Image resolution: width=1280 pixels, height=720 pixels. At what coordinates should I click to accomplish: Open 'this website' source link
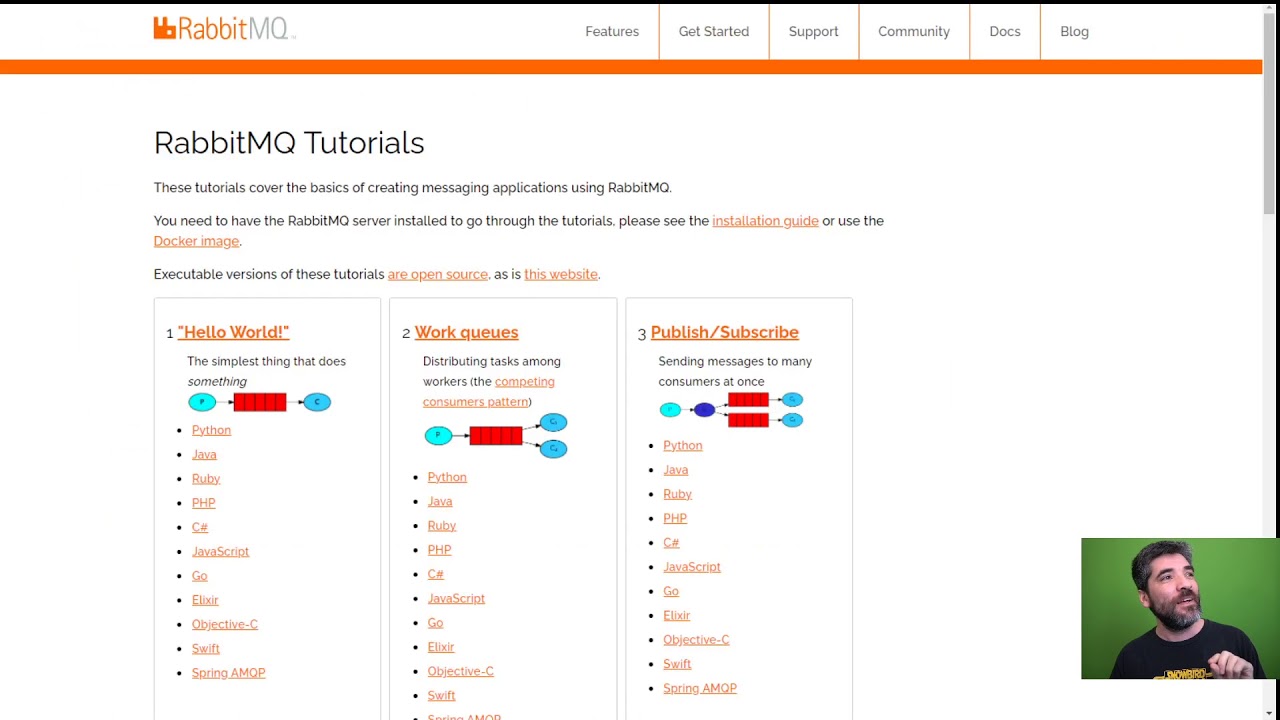(561, 274)
